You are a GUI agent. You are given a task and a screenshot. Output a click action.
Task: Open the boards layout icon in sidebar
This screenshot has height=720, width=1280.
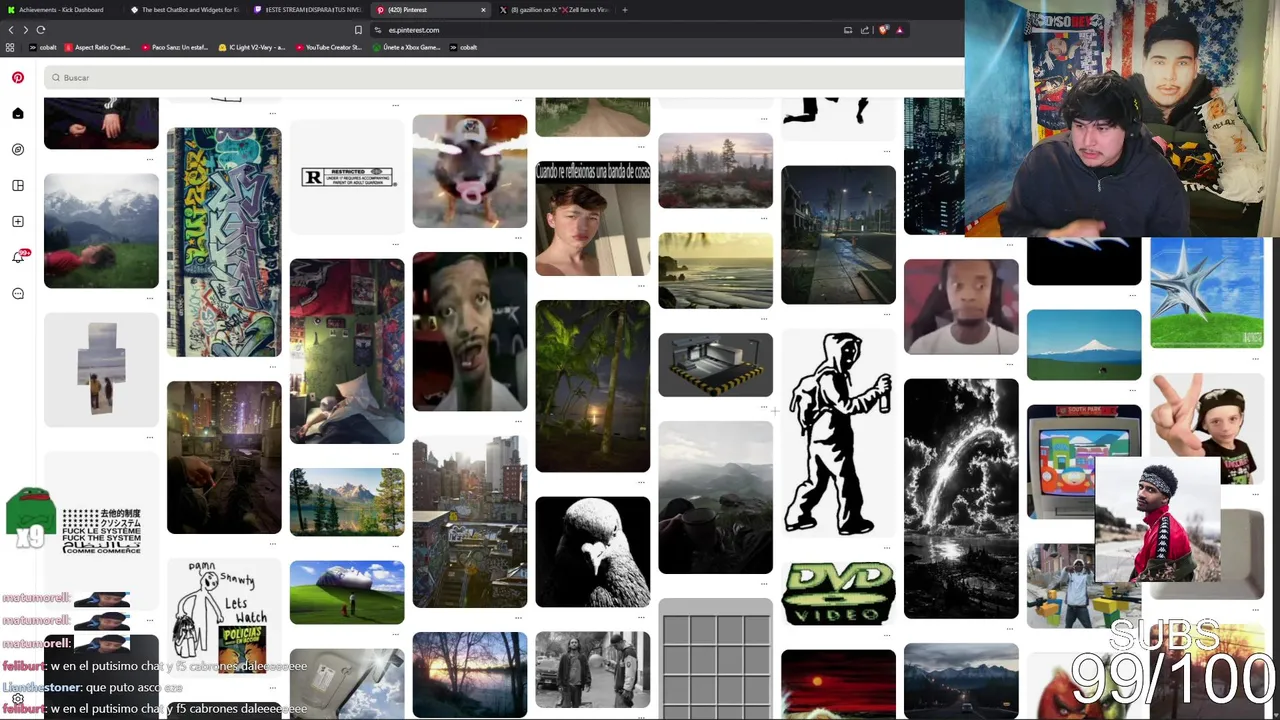18,185
